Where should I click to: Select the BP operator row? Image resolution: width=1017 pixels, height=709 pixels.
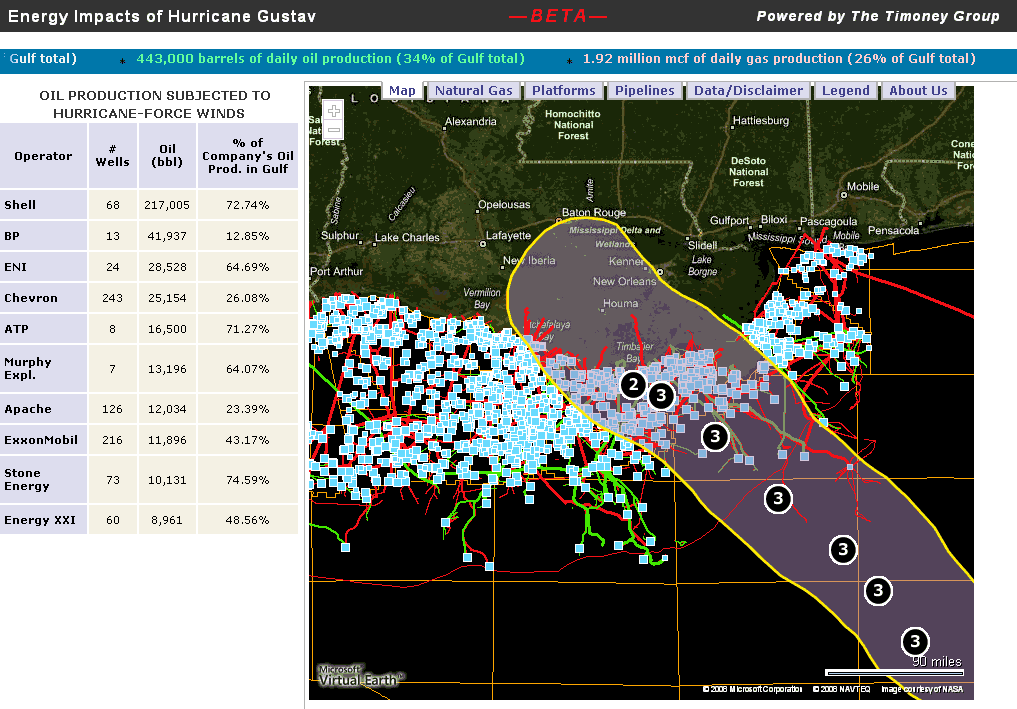[x=149, y=236]
